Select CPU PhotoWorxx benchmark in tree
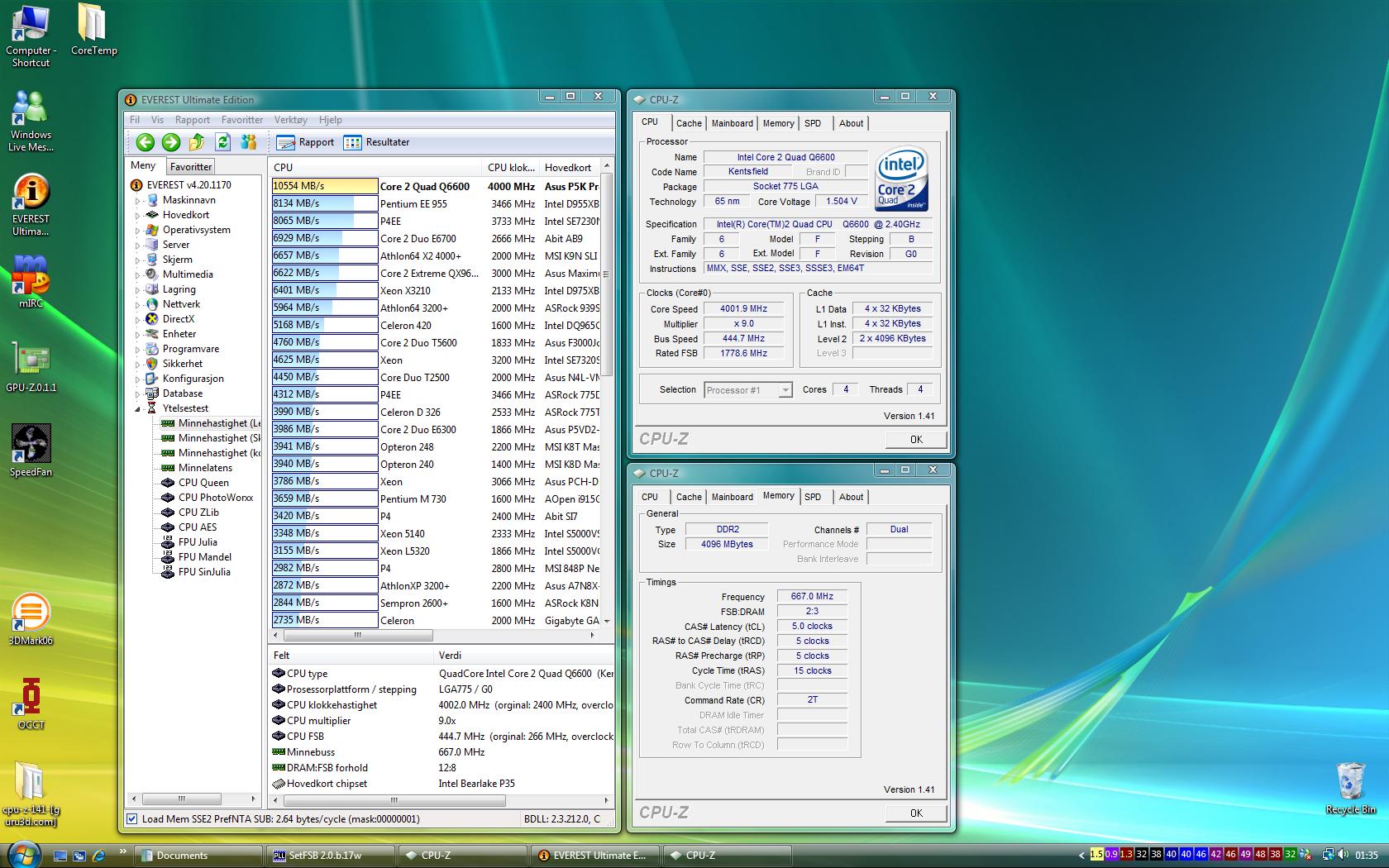The height and width of the screenshot is (868, 1389). [215, 498]
